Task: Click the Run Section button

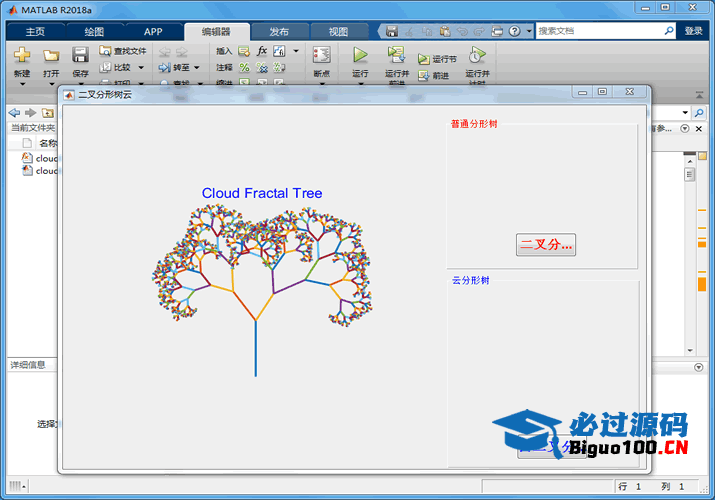Action: [437, 59]
